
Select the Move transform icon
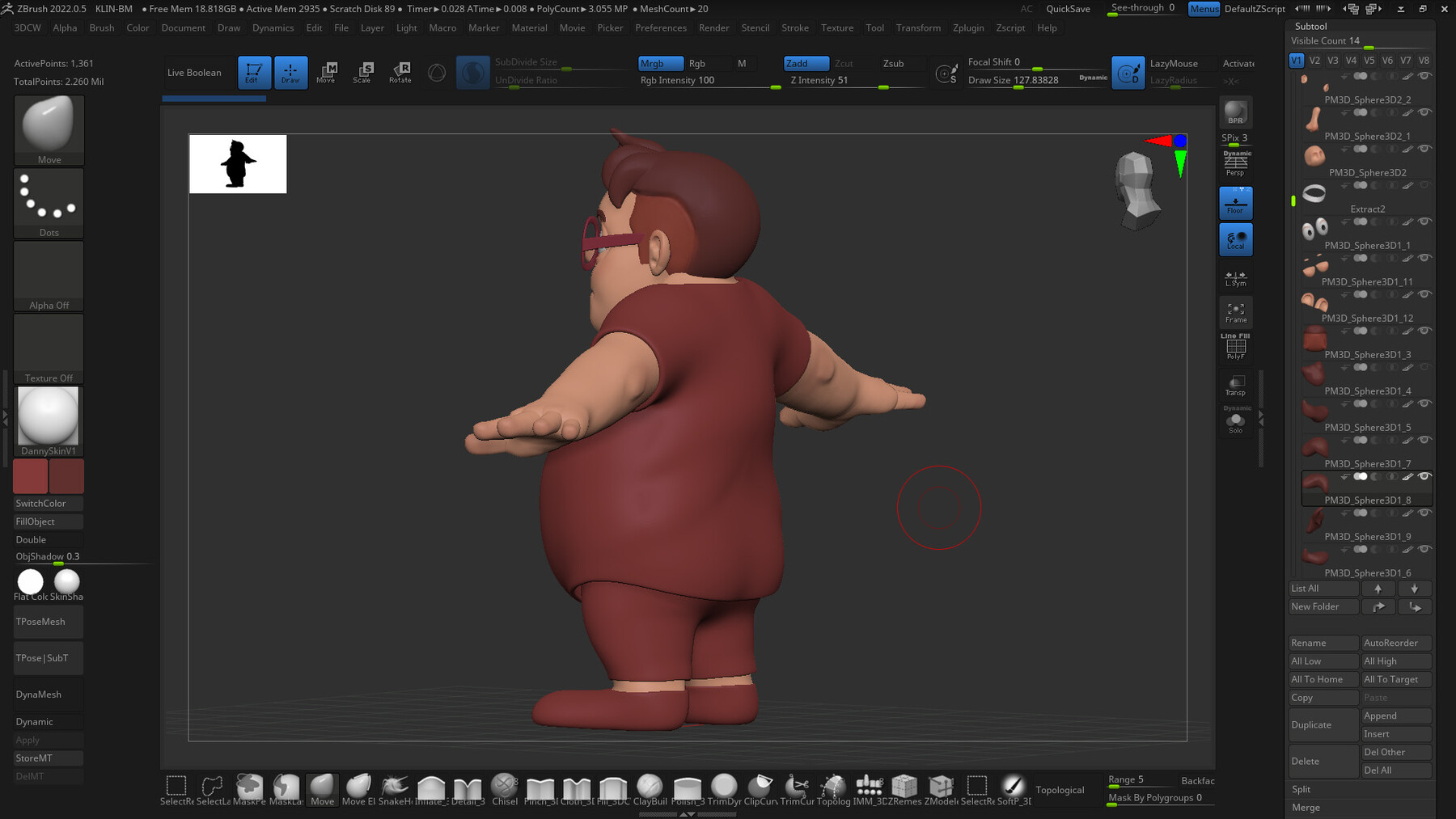(x=326, y=73)
